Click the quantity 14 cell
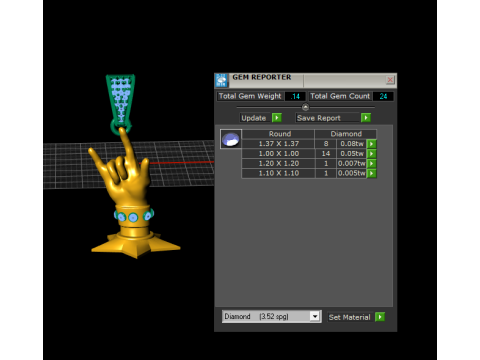Image resolution: width=480 pixels, height=360 pixels. point(326,154)
